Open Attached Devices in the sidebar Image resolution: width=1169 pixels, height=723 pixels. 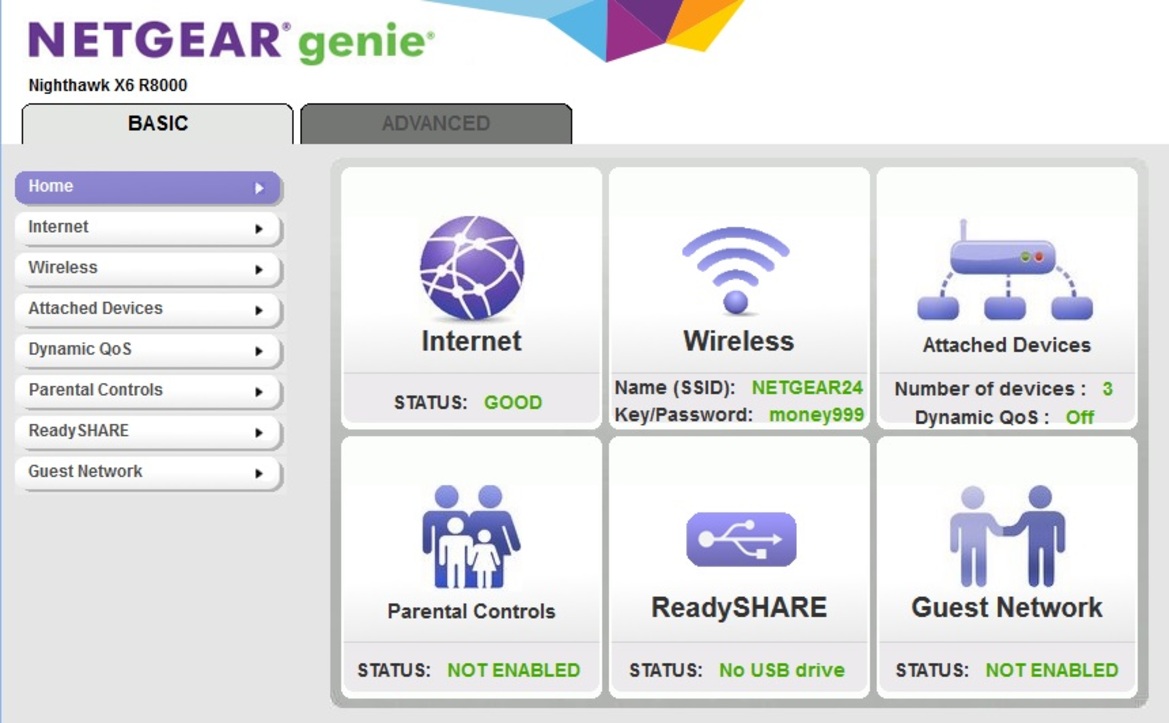148,309
